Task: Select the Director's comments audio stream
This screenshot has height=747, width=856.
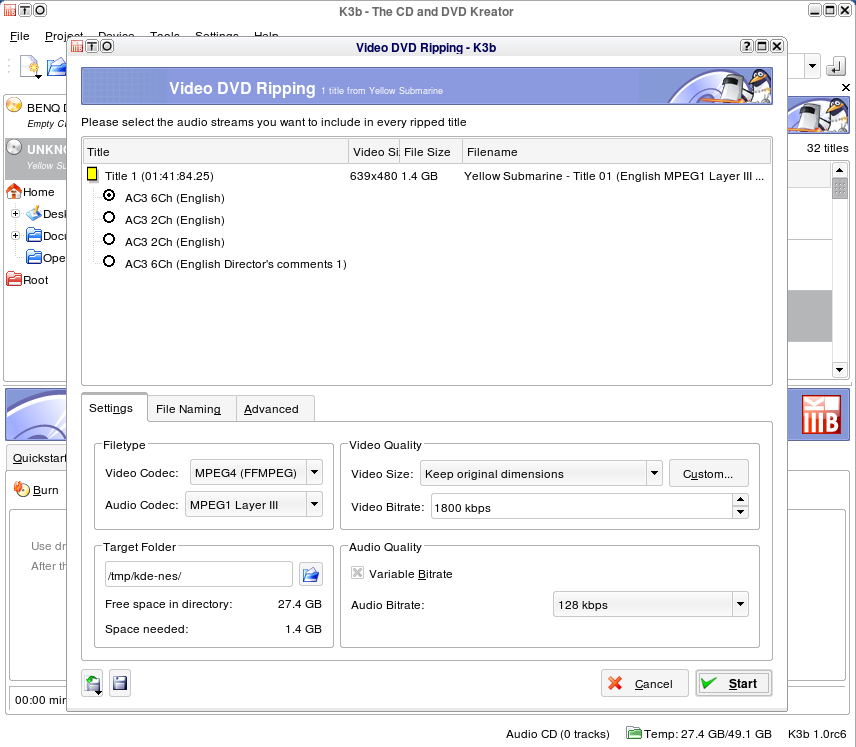Action: 109,261
